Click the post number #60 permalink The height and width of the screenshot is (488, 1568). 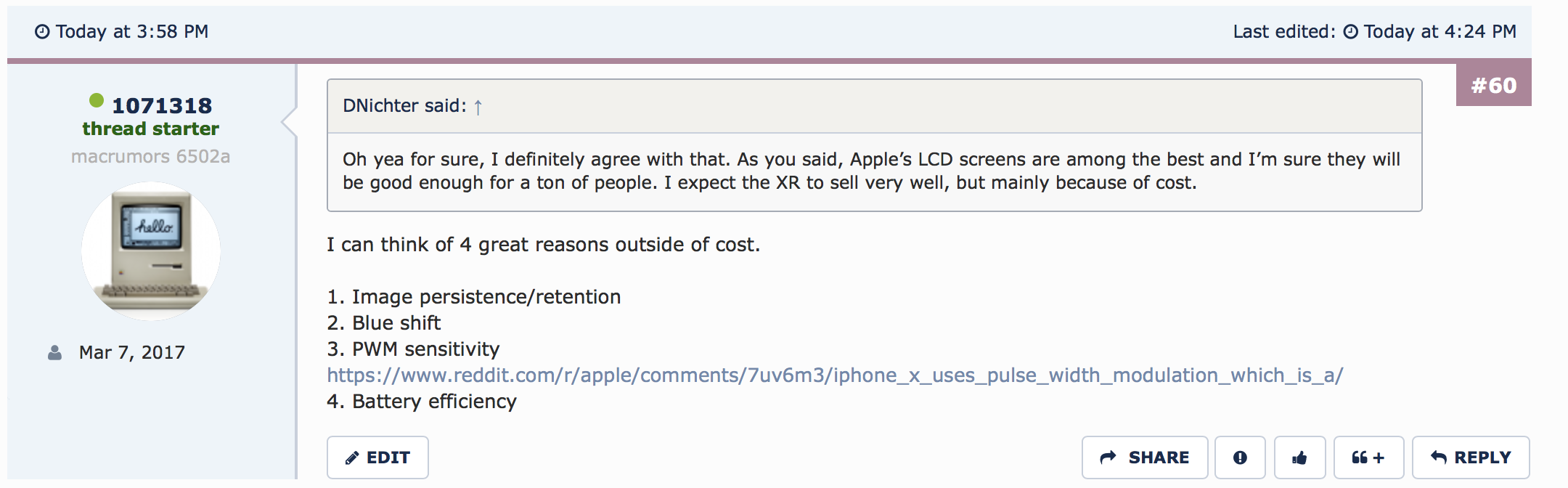tap(1493, 86)
